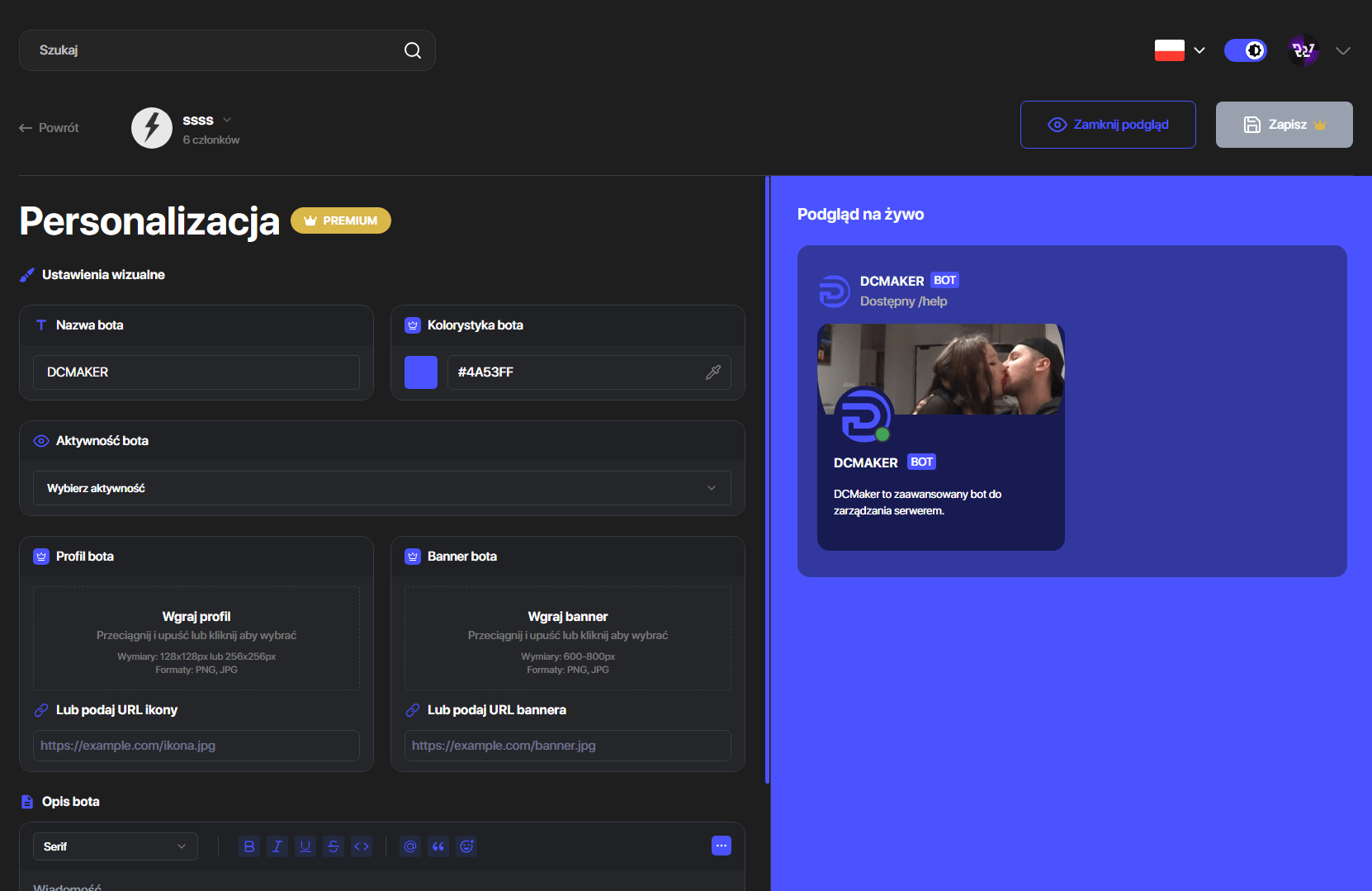Toggle the dark mode theme switch
The image size is (1372, 891).
[x=1245, y=50]
